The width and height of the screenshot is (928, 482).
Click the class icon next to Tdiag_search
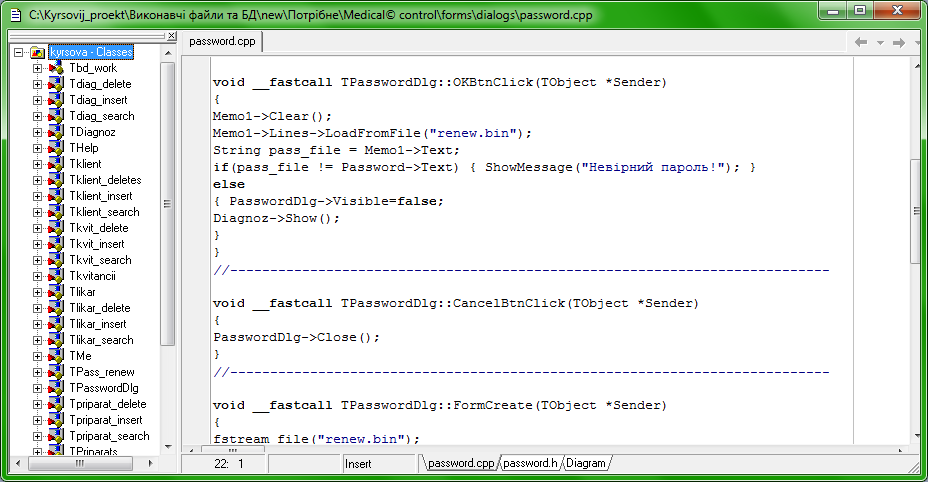tap(56, 116)
